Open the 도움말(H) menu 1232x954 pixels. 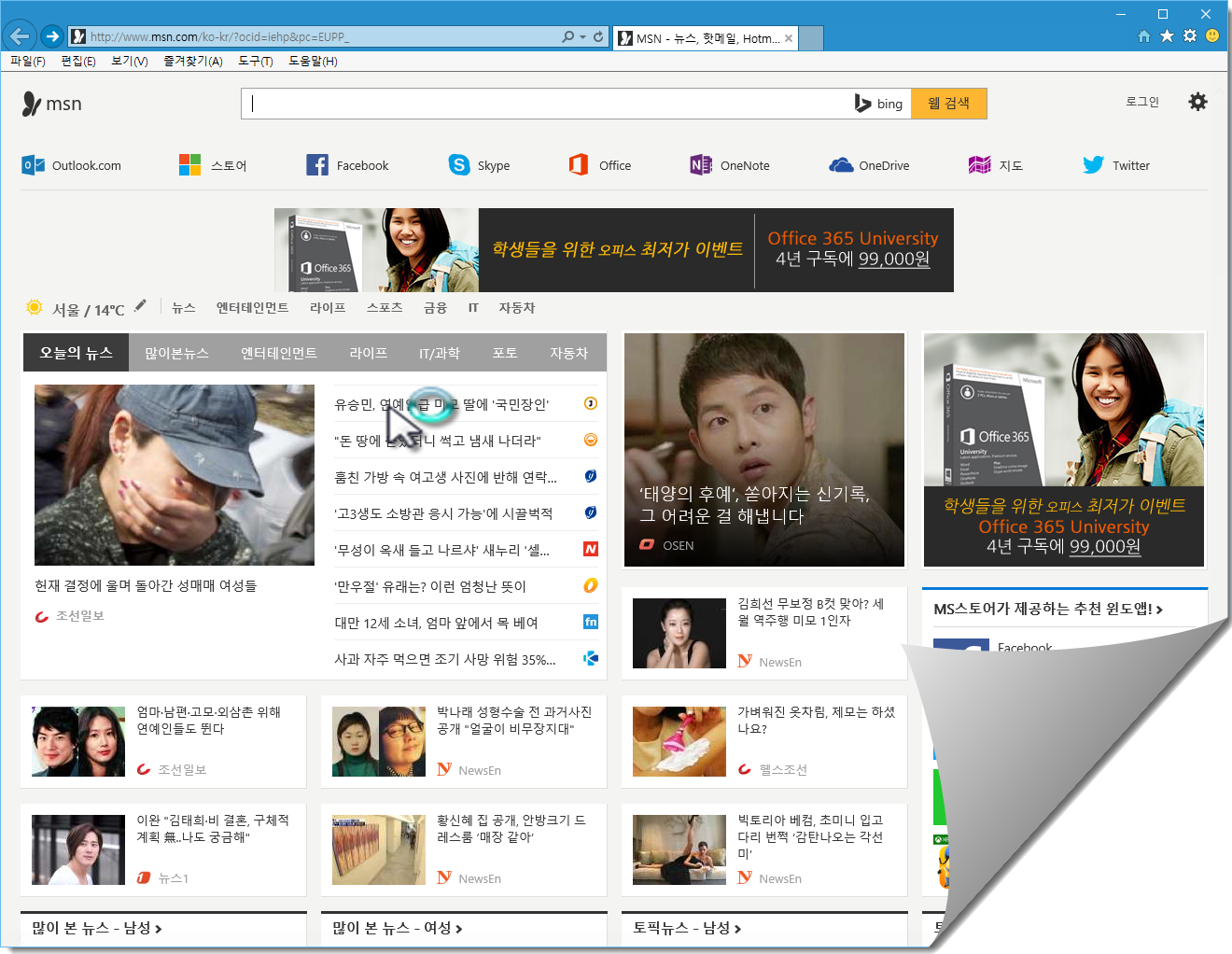(x=313, y=61)
